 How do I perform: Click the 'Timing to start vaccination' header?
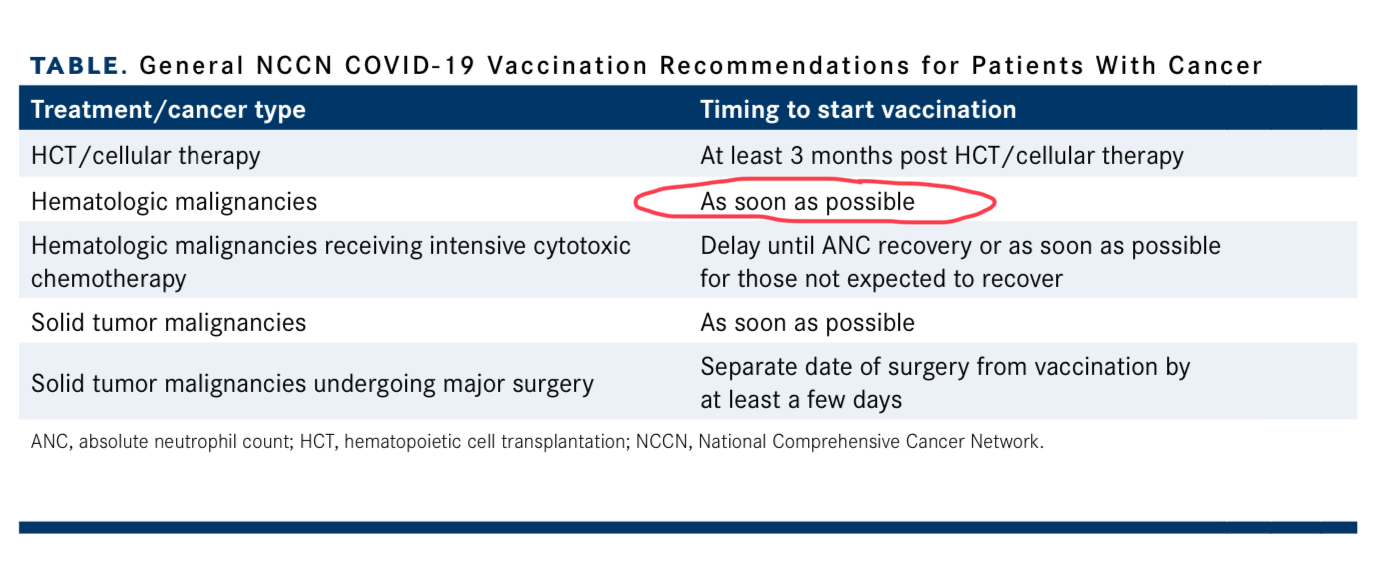pos(858,109)
